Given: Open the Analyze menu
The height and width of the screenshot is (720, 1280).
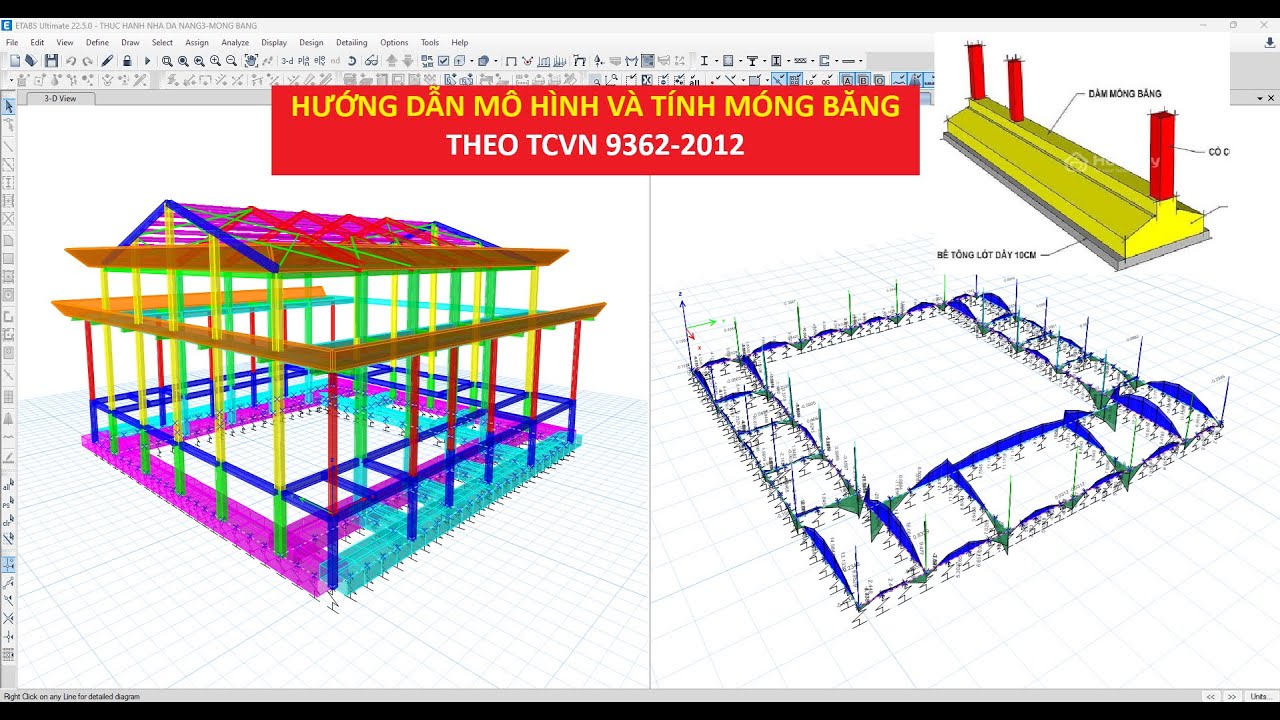Looking at the screenshot, I should [x=235, y=43].
